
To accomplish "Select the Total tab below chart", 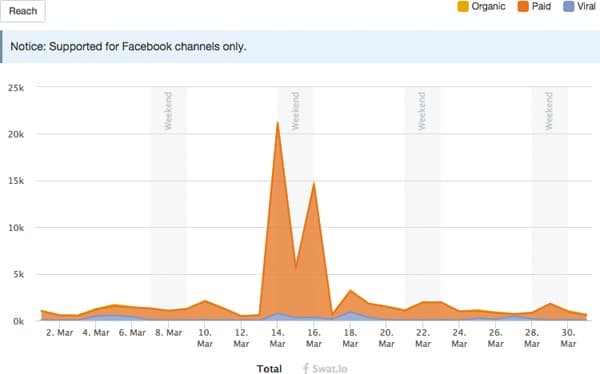I will pos(269,369).
